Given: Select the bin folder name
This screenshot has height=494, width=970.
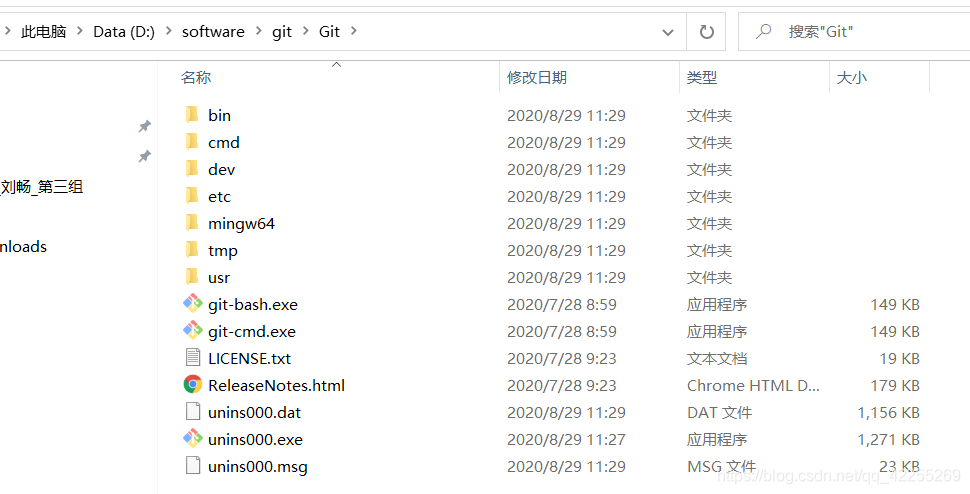Looking at the screenshot, I should (220, 115).
